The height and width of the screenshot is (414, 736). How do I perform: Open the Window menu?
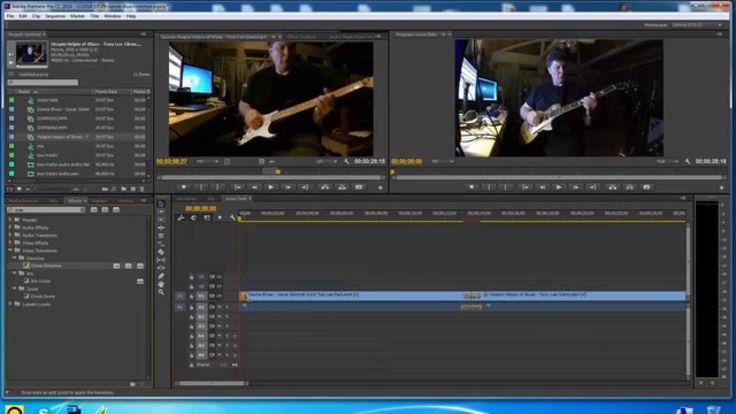coord(112,16)
